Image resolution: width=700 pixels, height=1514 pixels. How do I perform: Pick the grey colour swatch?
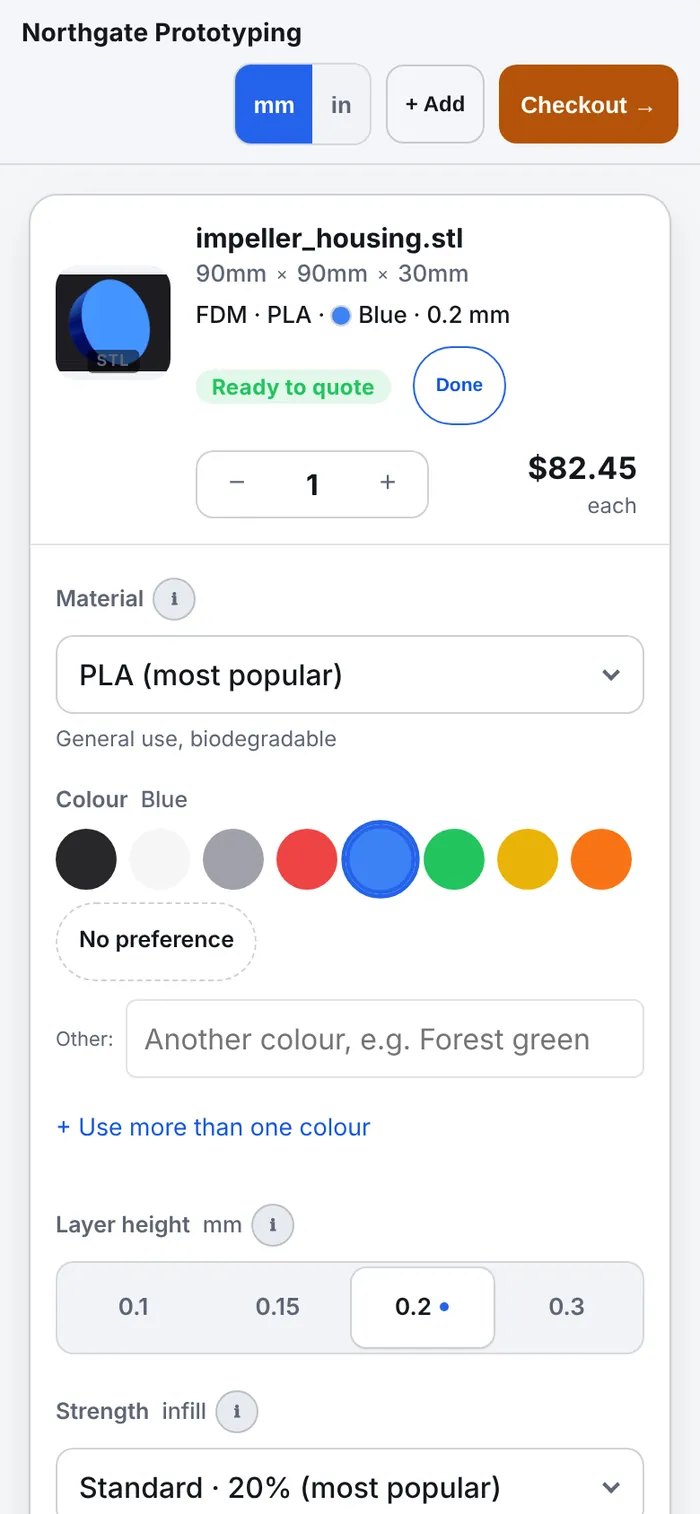233,859
